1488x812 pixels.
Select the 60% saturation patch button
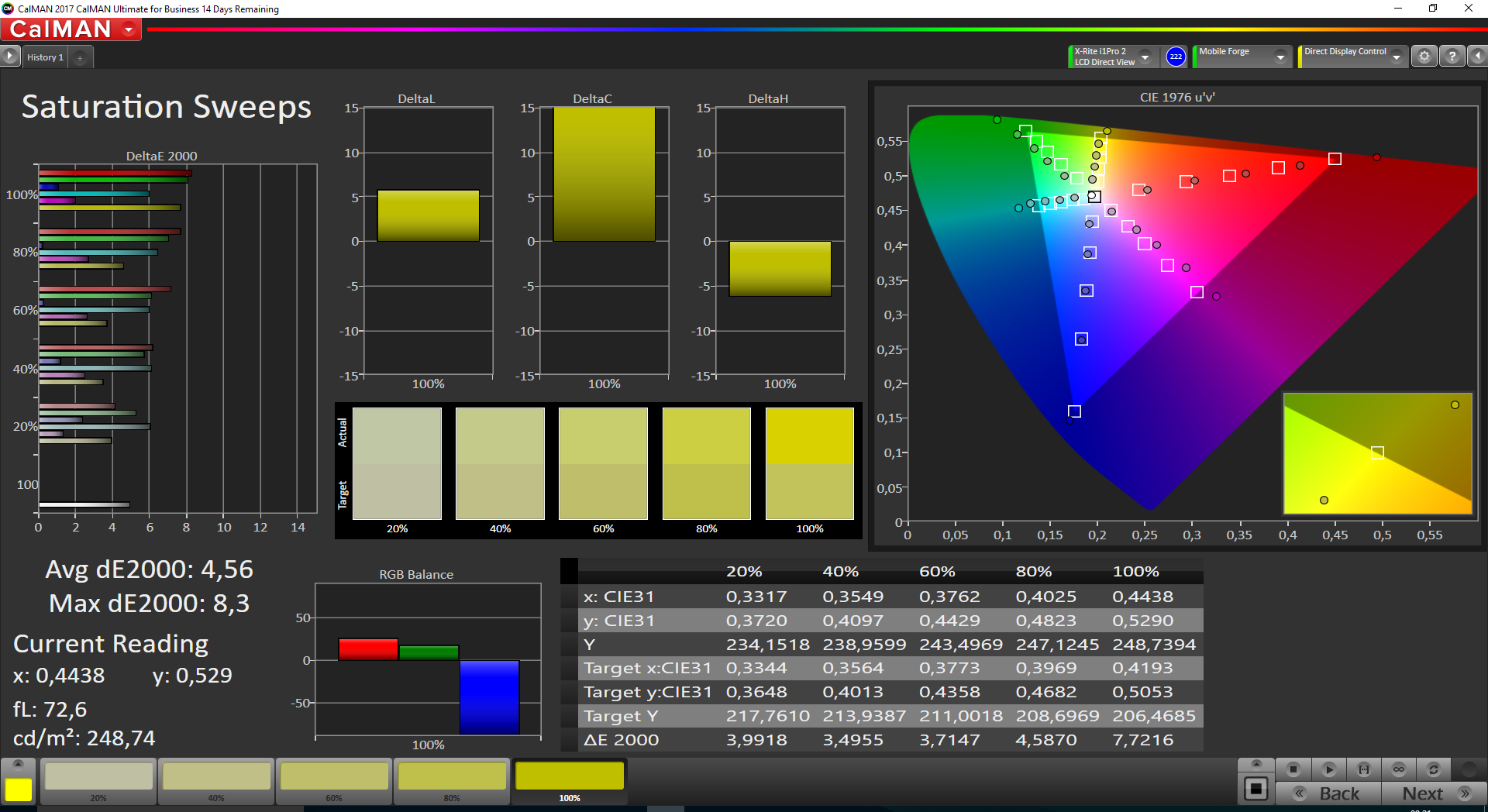[x=334, y=781]
